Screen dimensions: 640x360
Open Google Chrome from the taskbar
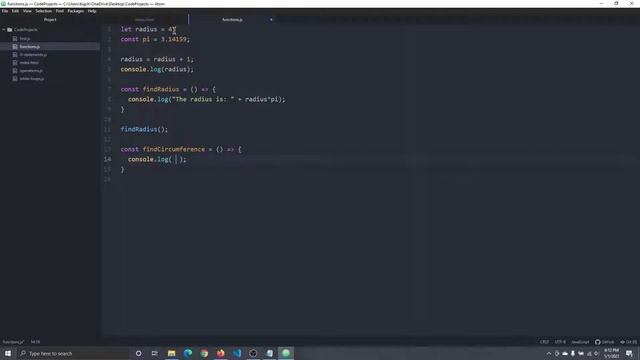tap(204, 353)
